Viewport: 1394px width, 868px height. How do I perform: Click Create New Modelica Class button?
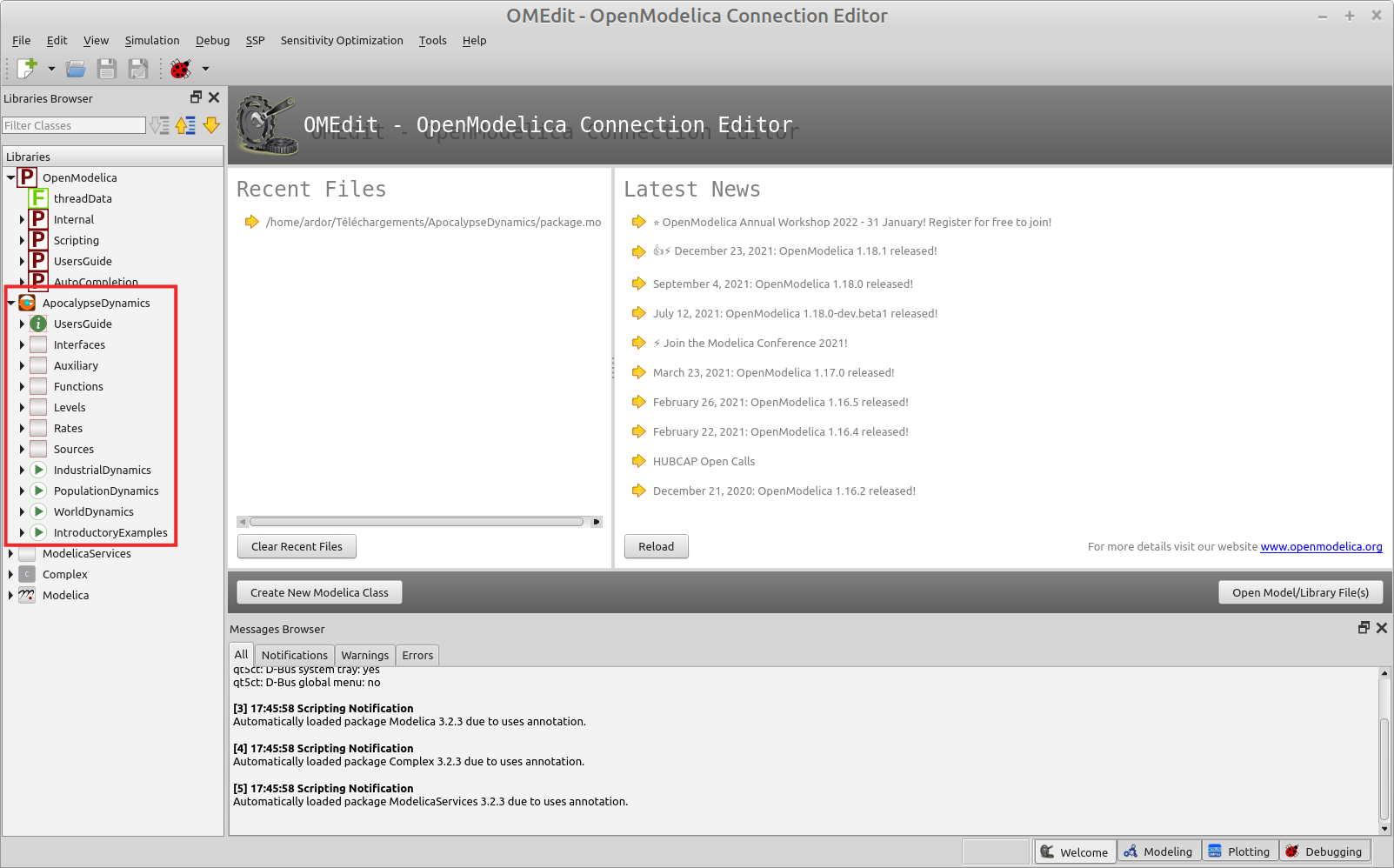tap(319, 592)
